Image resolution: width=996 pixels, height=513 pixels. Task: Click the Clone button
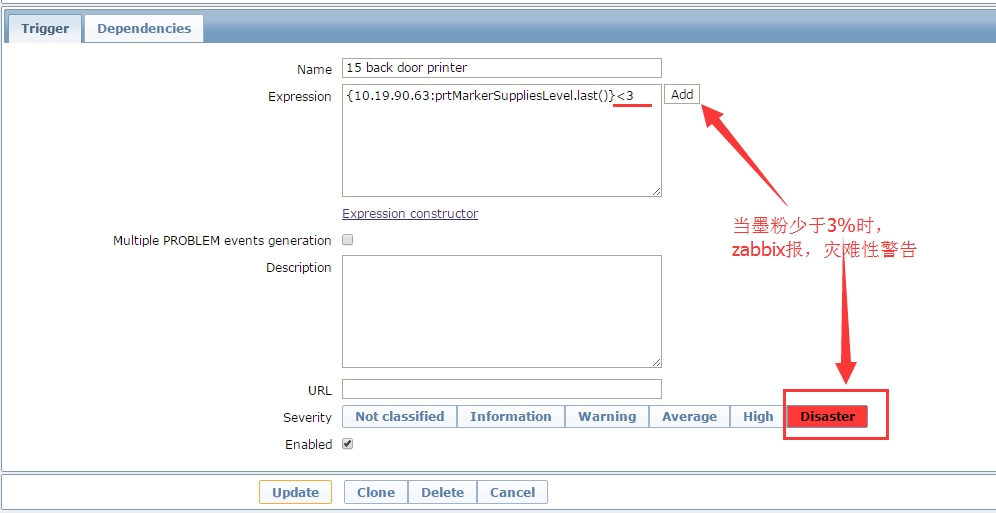(375, 492)
